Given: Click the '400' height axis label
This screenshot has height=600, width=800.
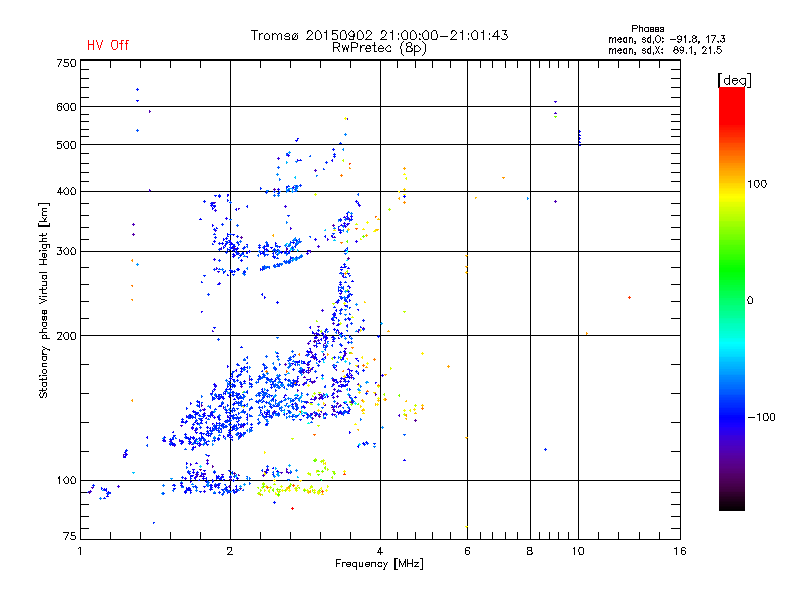Looking at the screenshot, I should (66, 192).
